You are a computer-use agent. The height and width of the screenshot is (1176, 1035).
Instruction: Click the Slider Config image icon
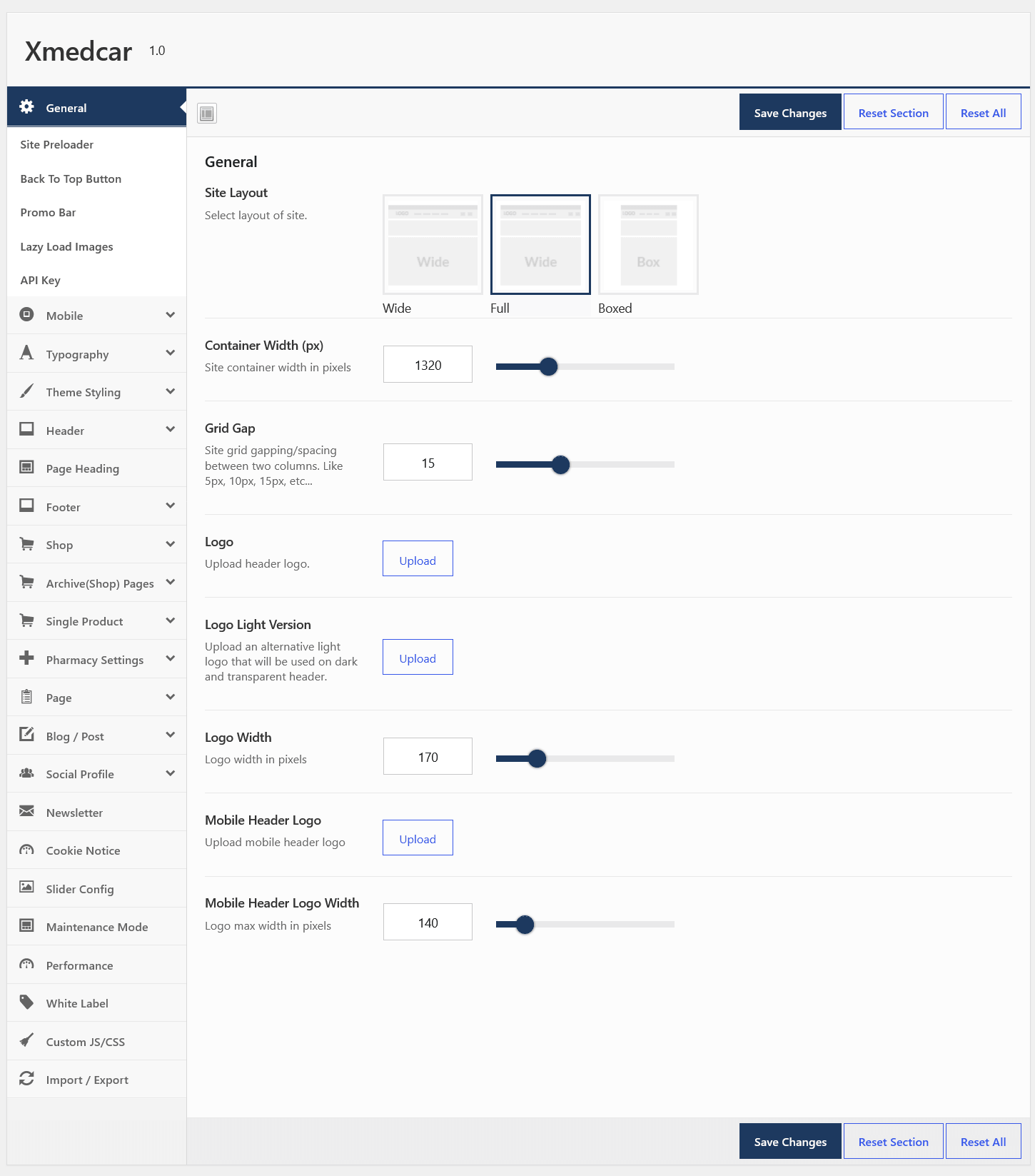(26, 888)
